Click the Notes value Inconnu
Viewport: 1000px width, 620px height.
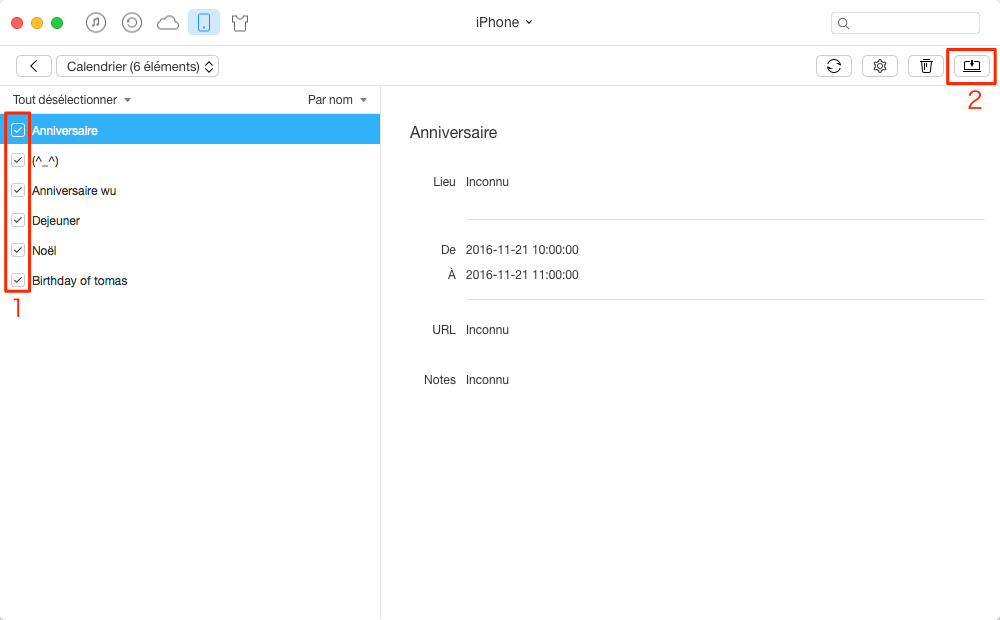point(487,380)
